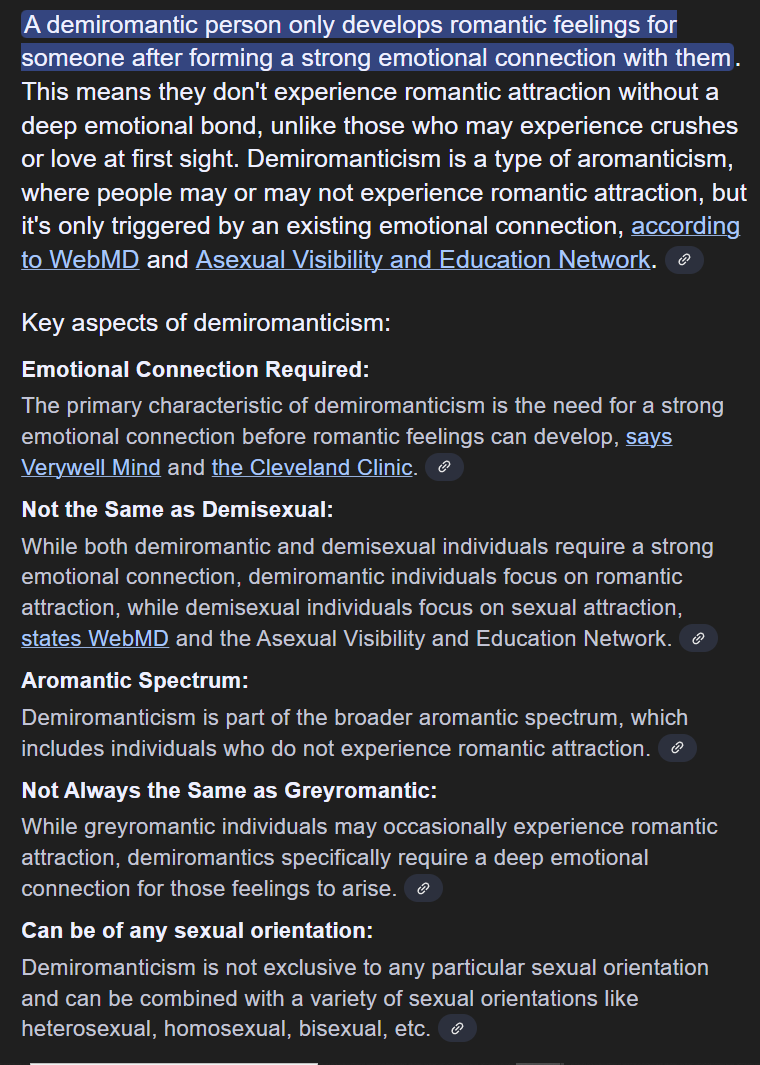The width and height of the screenshot is (760, 1065).
Task: Click source icon after 'bisexual, etc.'
Action: 457,1028
